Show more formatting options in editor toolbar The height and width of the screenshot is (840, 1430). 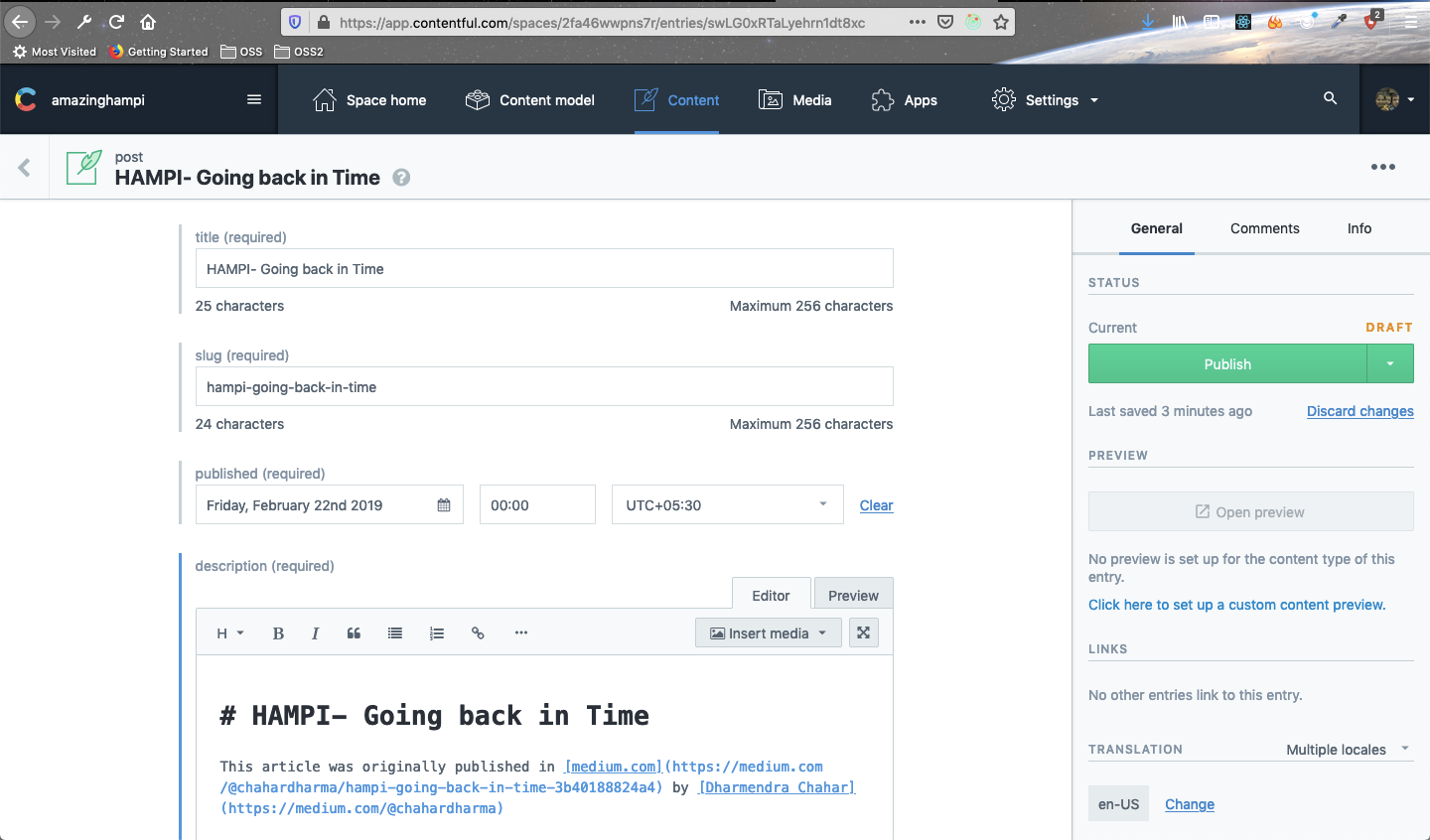pyautogui.click(x=521, y=633)
